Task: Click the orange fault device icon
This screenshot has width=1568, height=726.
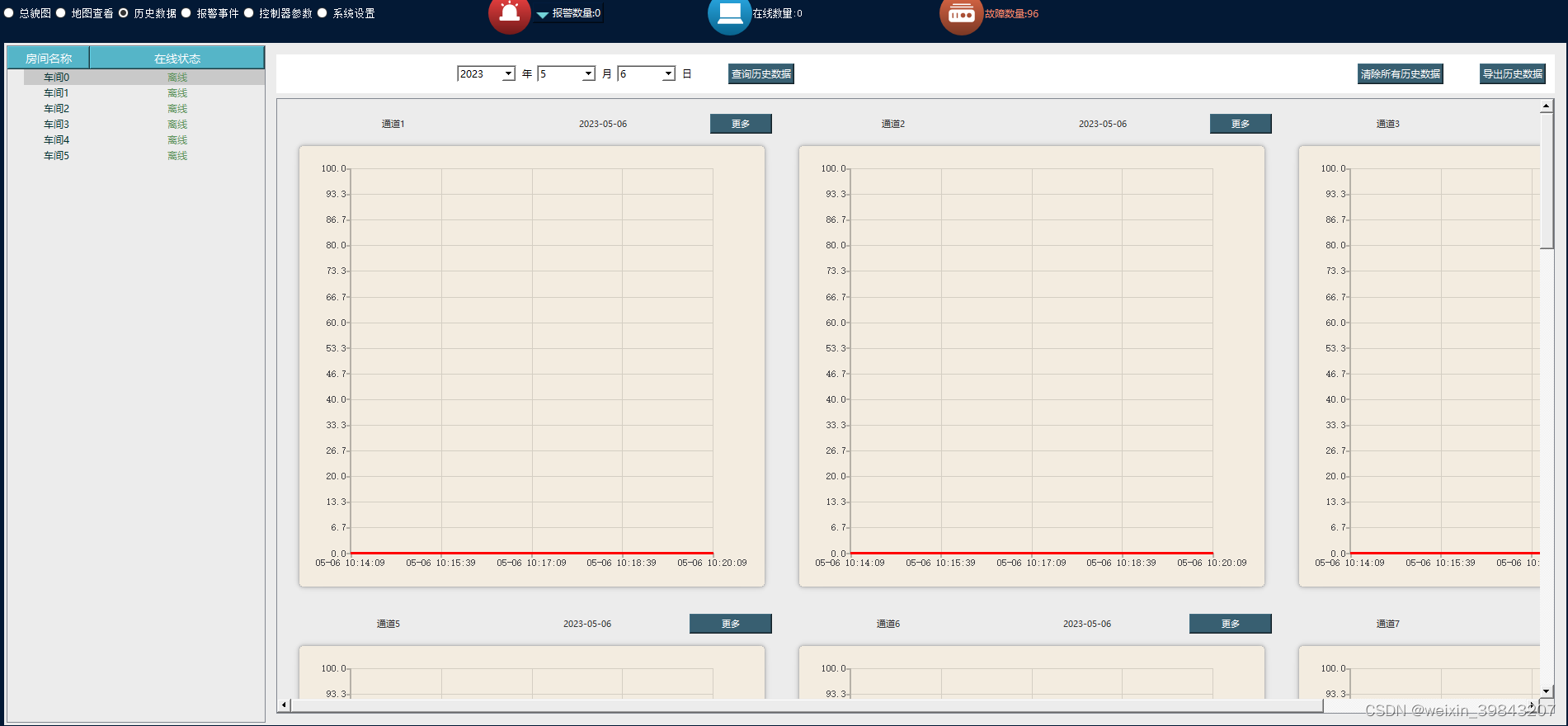Action: [961, 15]
